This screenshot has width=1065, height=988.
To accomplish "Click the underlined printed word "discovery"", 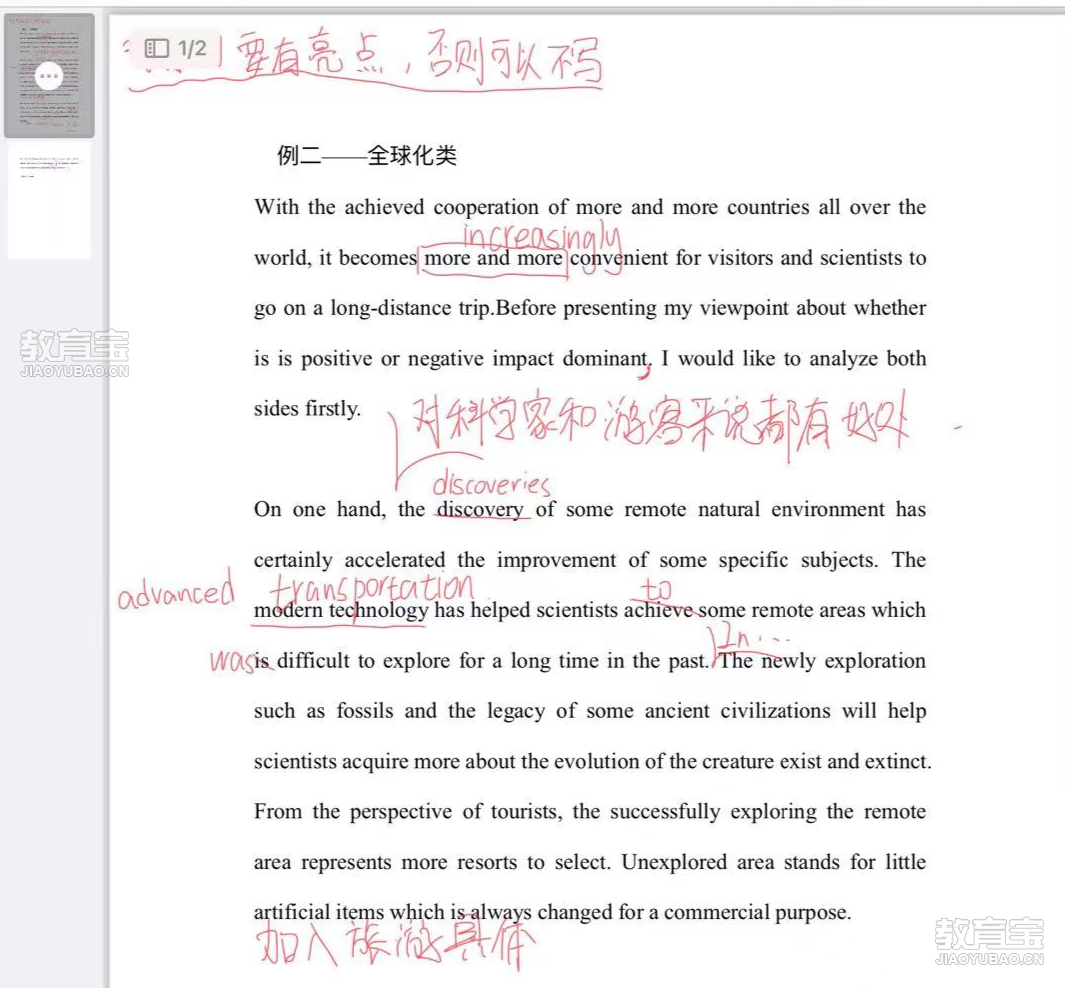I will [480, 509].
